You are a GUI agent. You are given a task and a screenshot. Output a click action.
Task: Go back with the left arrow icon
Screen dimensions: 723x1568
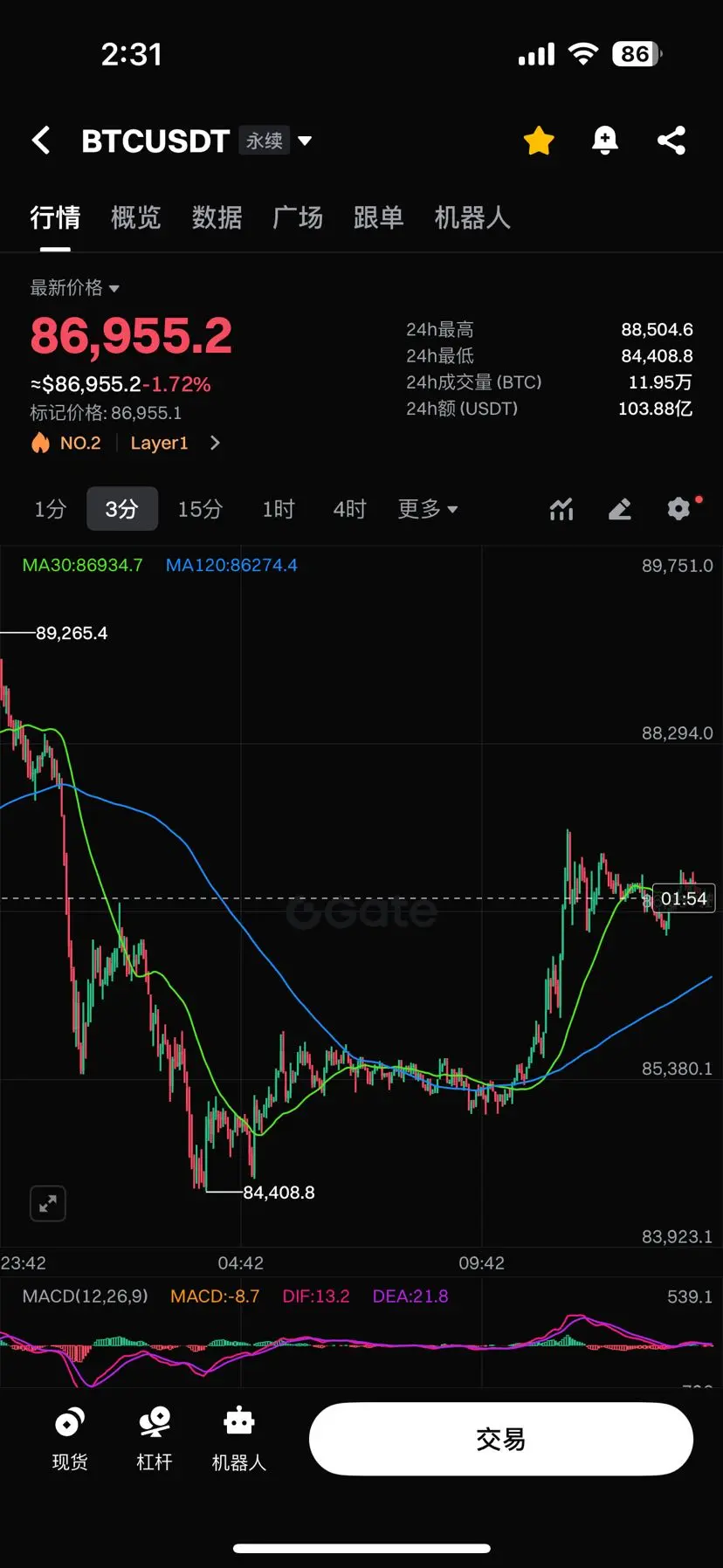click(x=41, y=140)
